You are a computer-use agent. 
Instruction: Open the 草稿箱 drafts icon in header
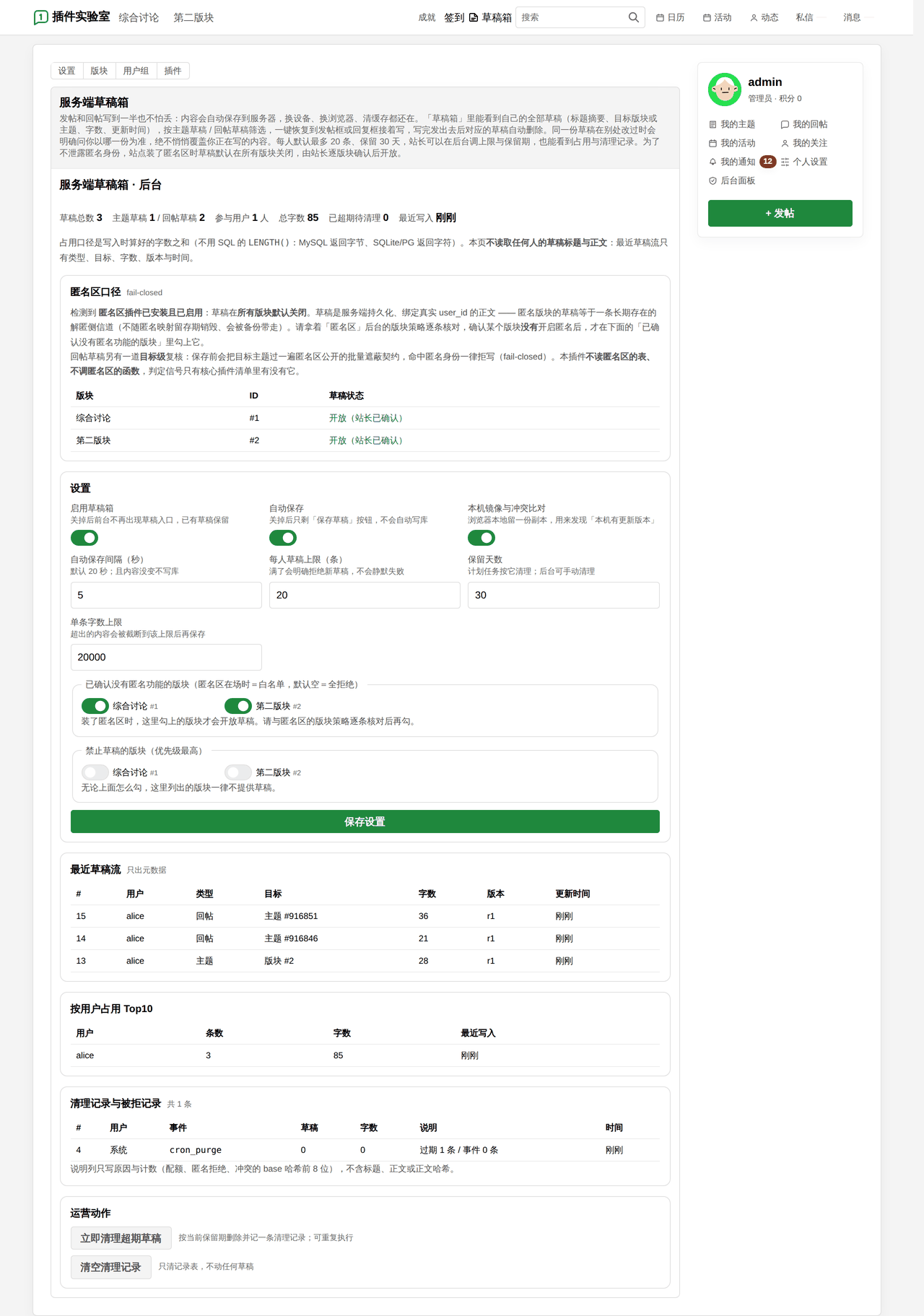[474, 17]
